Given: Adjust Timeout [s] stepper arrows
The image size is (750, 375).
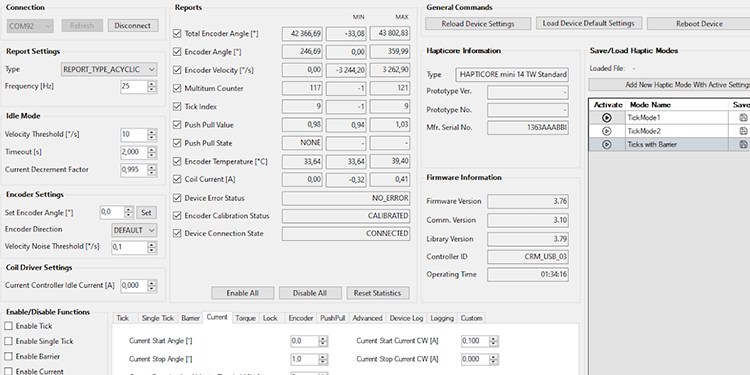Looking at the screenshot, I should (152, 152).
